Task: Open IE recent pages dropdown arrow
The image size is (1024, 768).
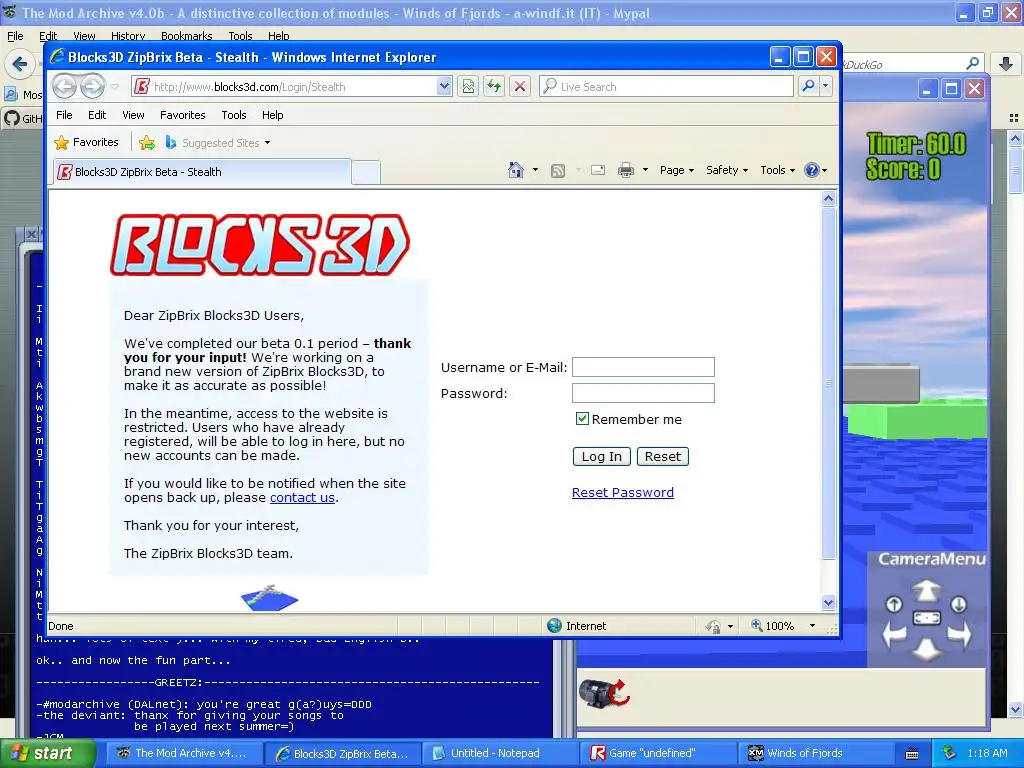Action: pyautogui.click(x=115, y=86)
